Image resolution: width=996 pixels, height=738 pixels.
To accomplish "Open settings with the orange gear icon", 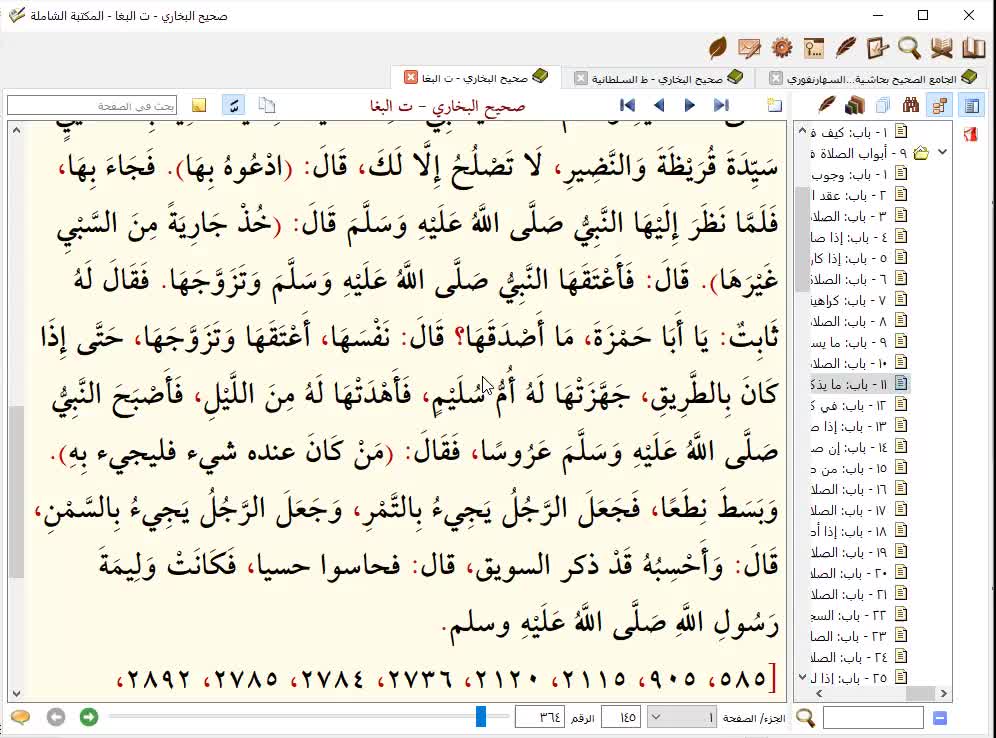I will [x=782, y=48].
